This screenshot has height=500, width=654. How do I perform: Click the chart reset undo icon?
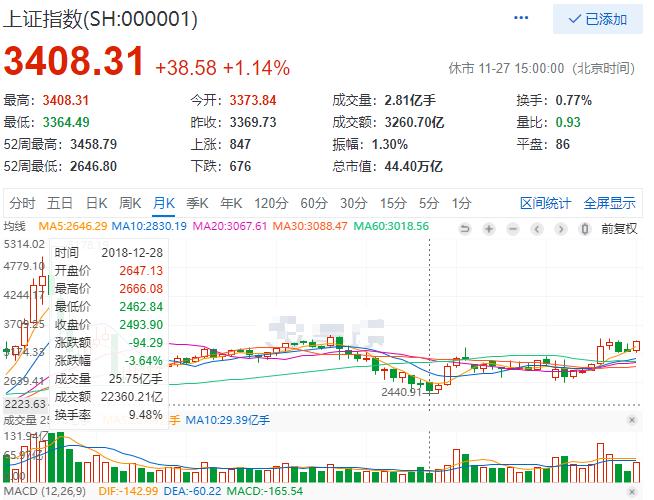[x=465, y=229]
